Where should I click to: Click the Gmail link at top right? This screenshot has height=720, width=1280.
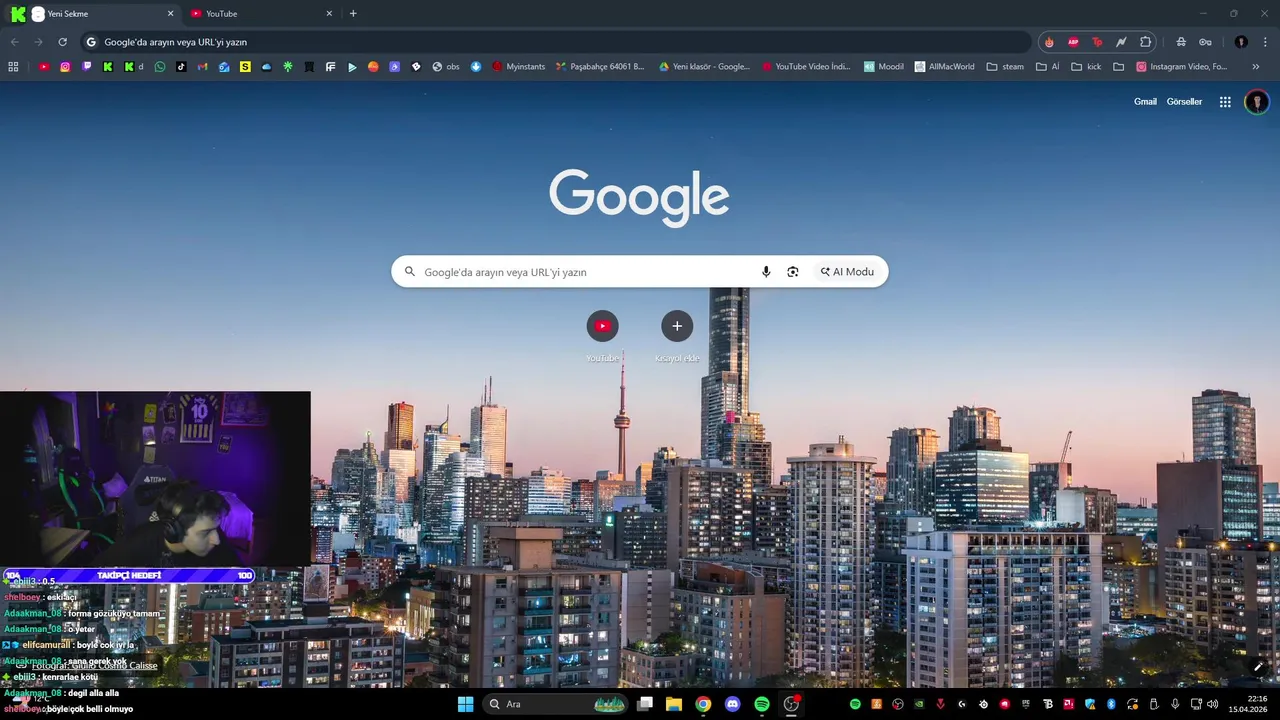point(1145,102)
